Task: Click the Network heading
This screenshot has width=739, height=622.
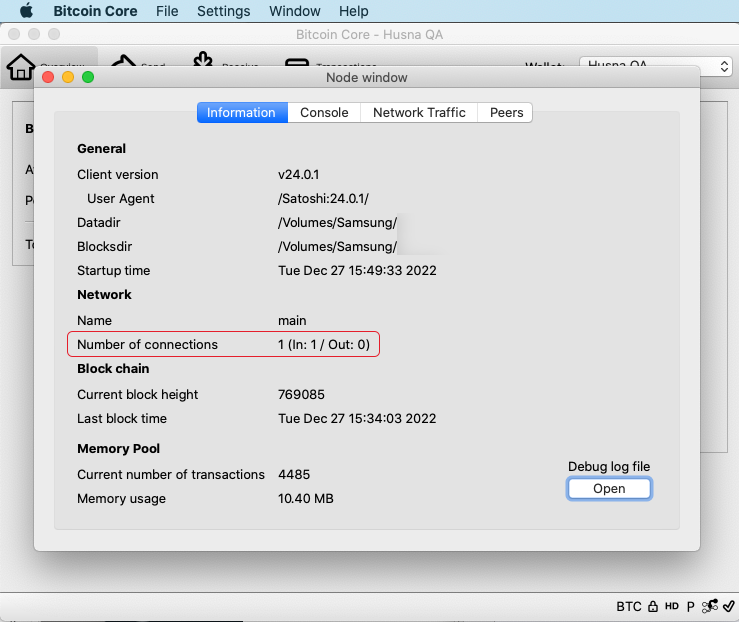Action: point(104,295)
